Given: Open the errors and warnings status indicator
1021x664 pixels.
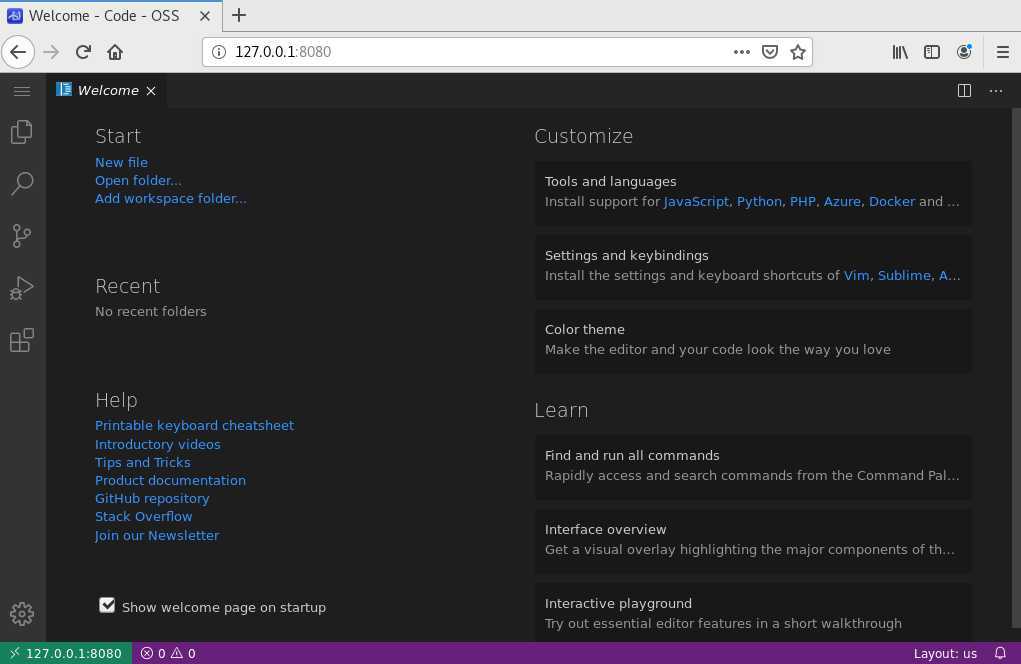Looking at the screenshot, I should pyautogui.click(x=168, y=653).
